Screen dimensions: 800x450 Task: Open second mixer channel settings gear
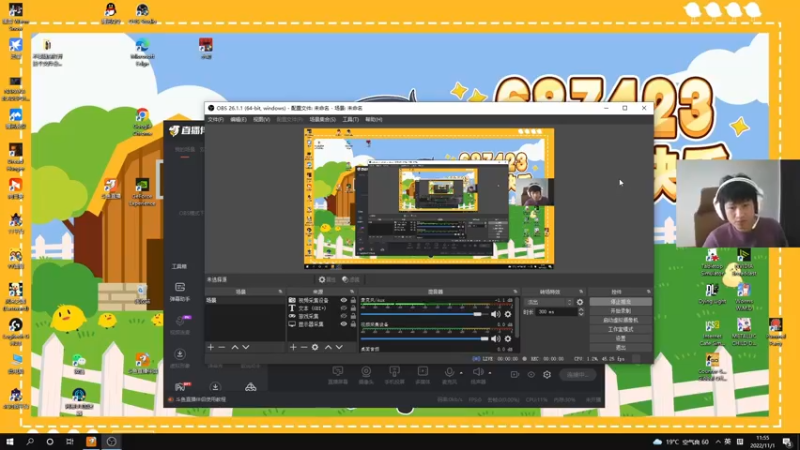tap(508, 339)
